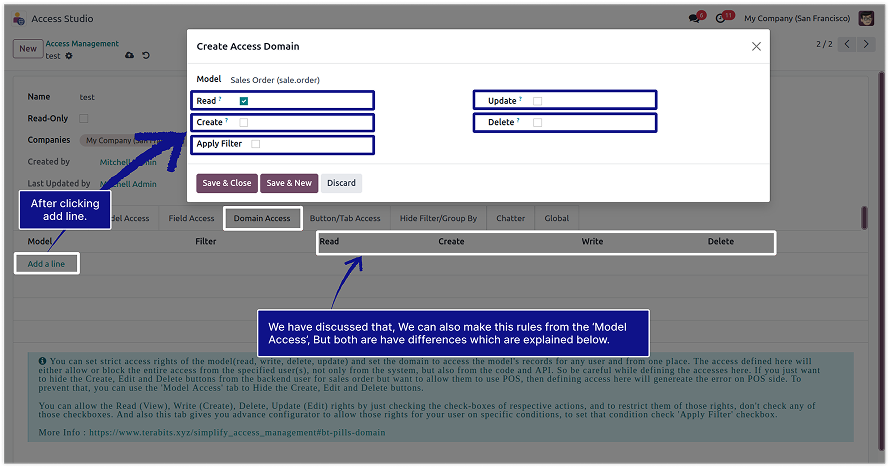
Task: Show the Update field help tooltip
Action: point(520,99)
